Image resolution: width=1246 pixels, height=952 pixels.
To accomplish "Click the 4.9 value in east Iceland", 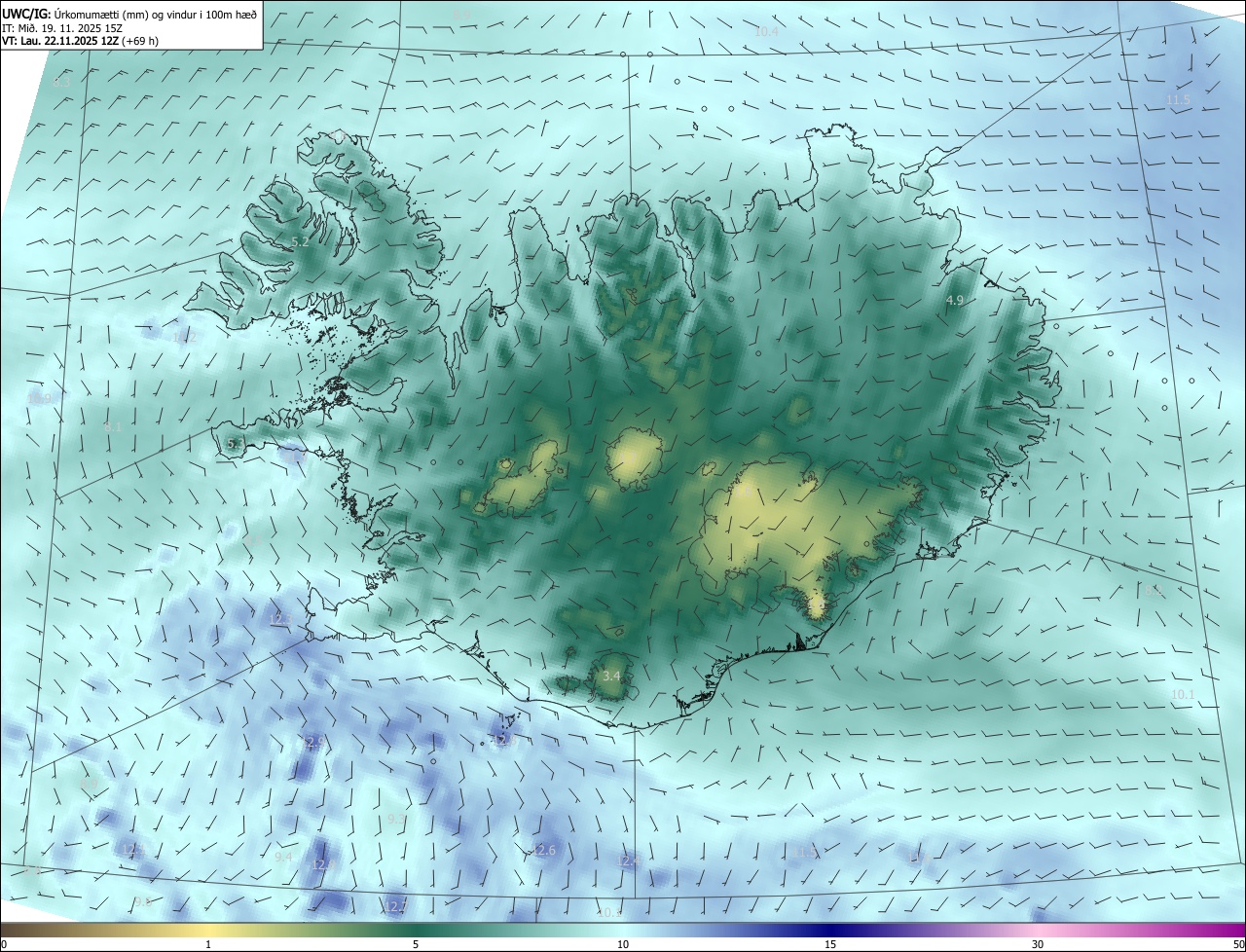I will [955, 301].
